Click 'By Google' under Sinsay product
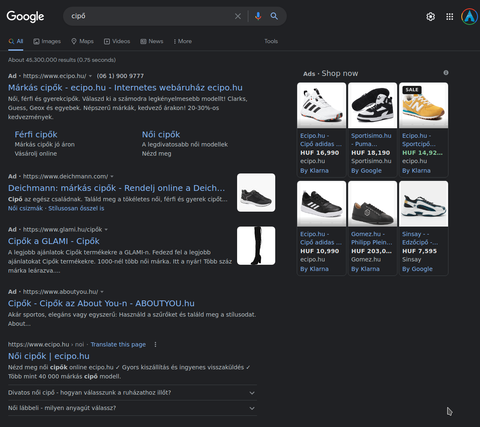Viewport: 480px width, 427px height. click(417, 269)
